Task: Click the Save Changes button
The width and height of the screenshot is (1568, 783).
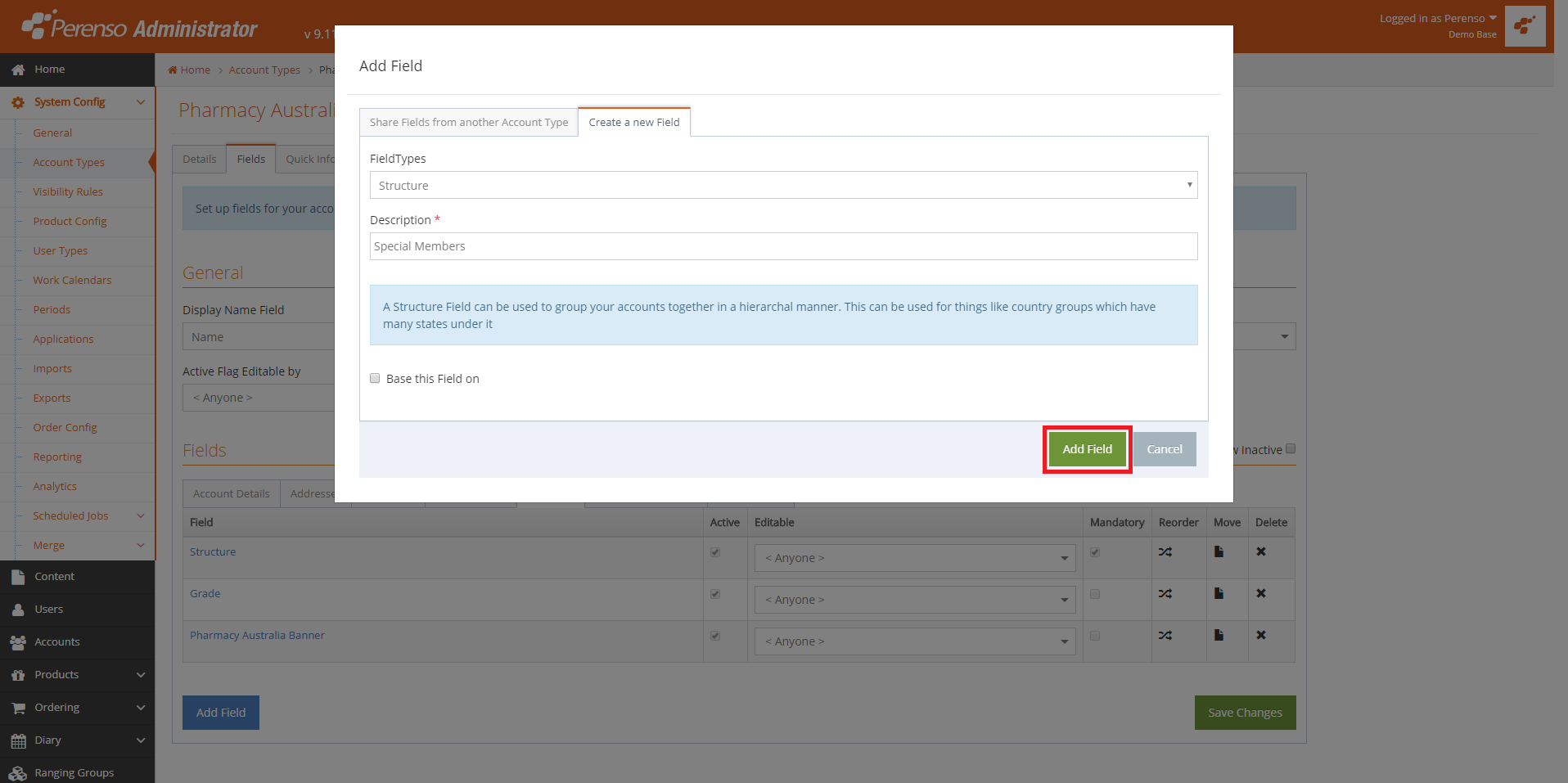Action: tap(1246, 713)
